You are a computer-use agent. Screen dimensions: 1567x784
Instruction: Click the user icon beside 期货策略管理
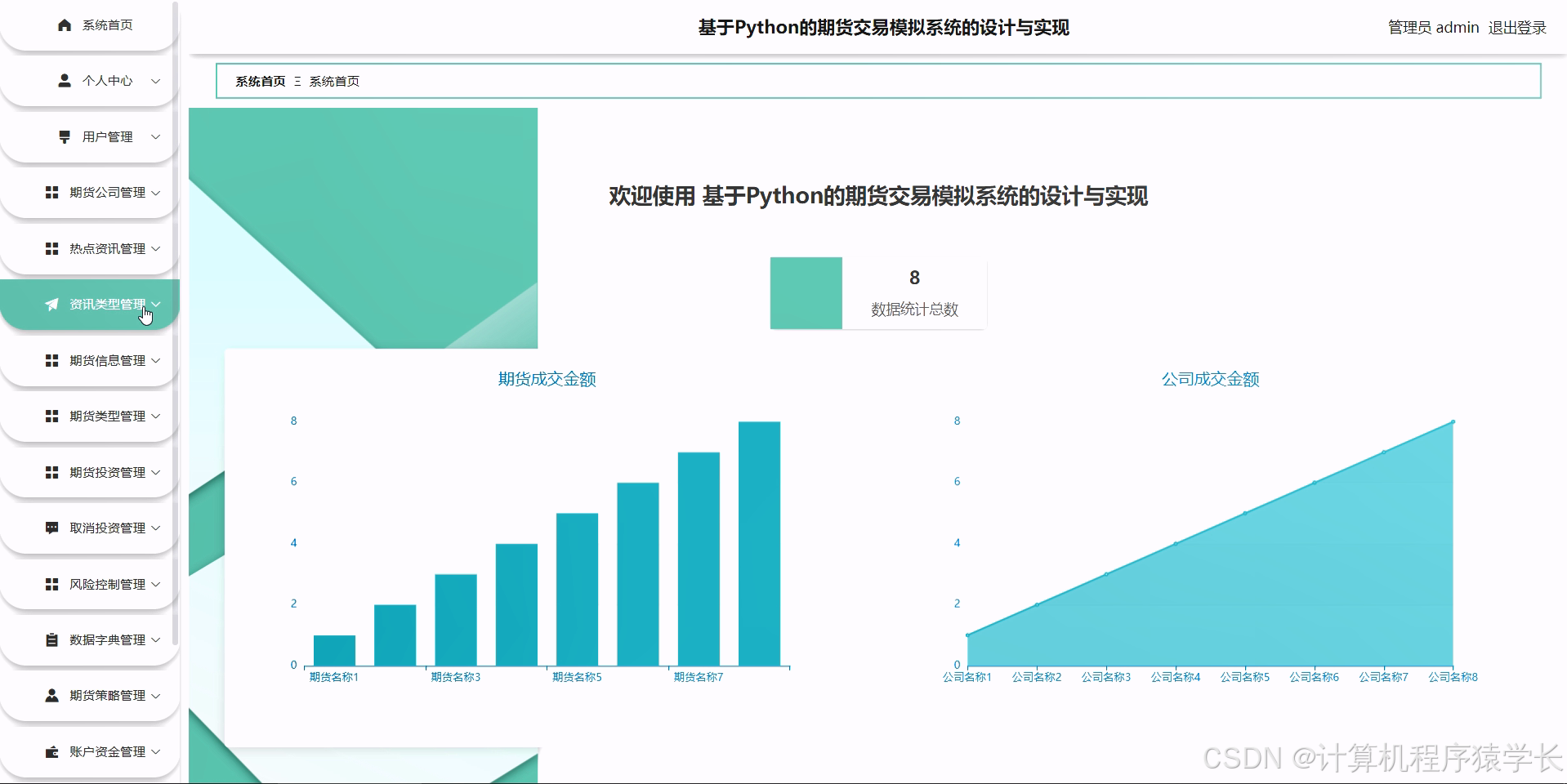[x=51, y=696]
